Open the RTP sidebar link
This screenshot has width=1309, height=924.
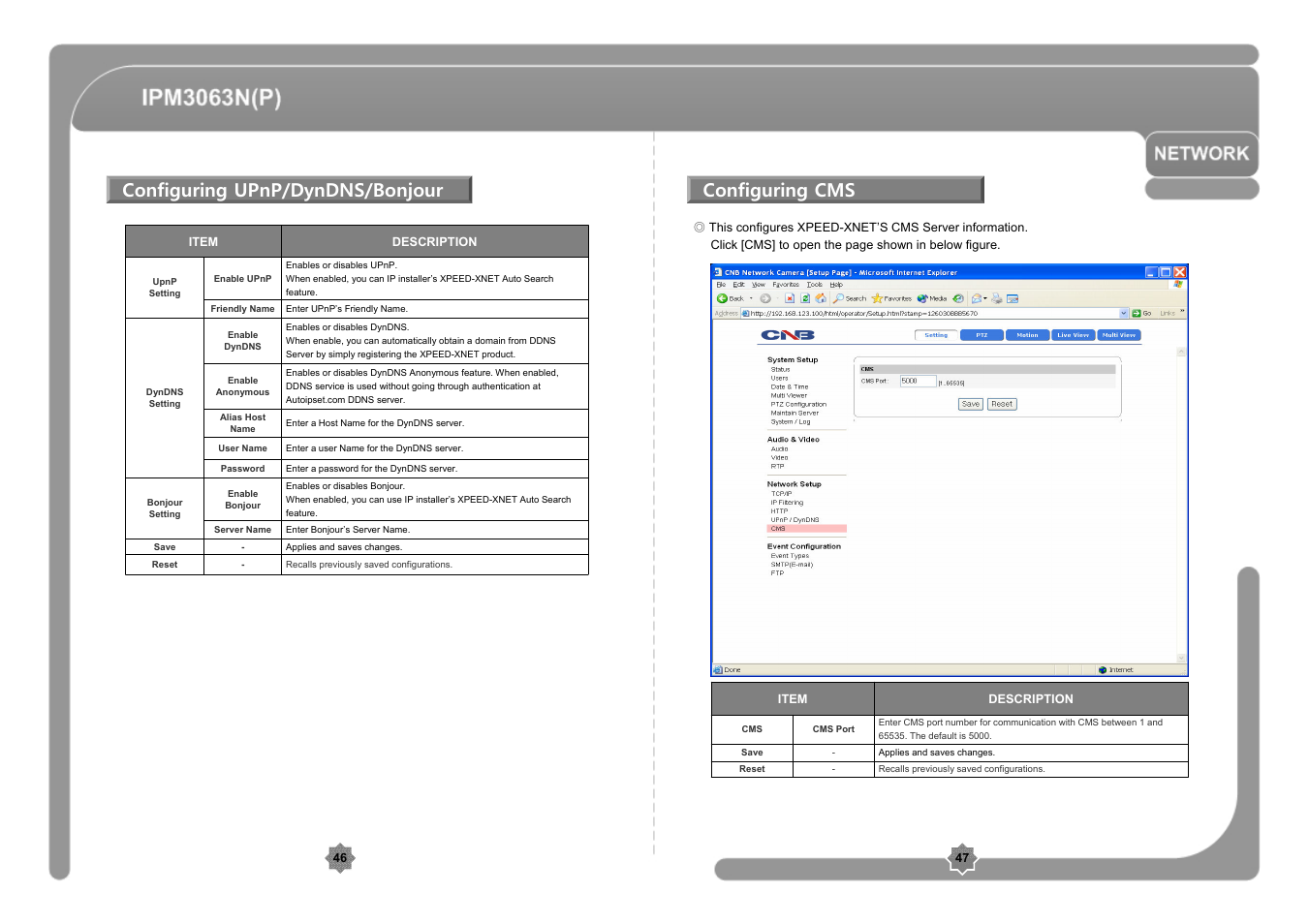coord(777,466)
